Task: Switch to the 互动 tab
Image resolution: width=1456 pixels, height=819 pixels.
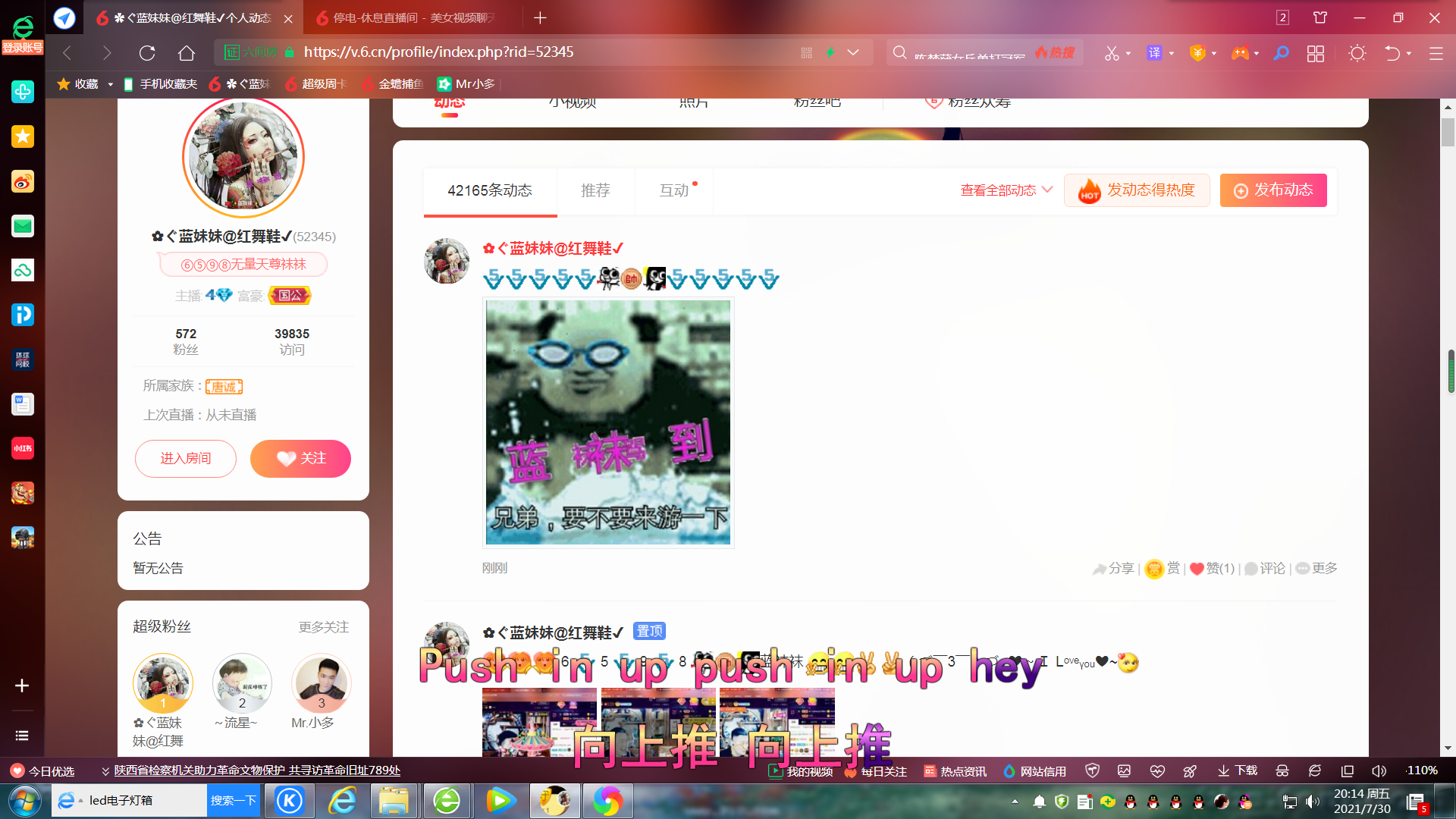Action: click(674, 191)
